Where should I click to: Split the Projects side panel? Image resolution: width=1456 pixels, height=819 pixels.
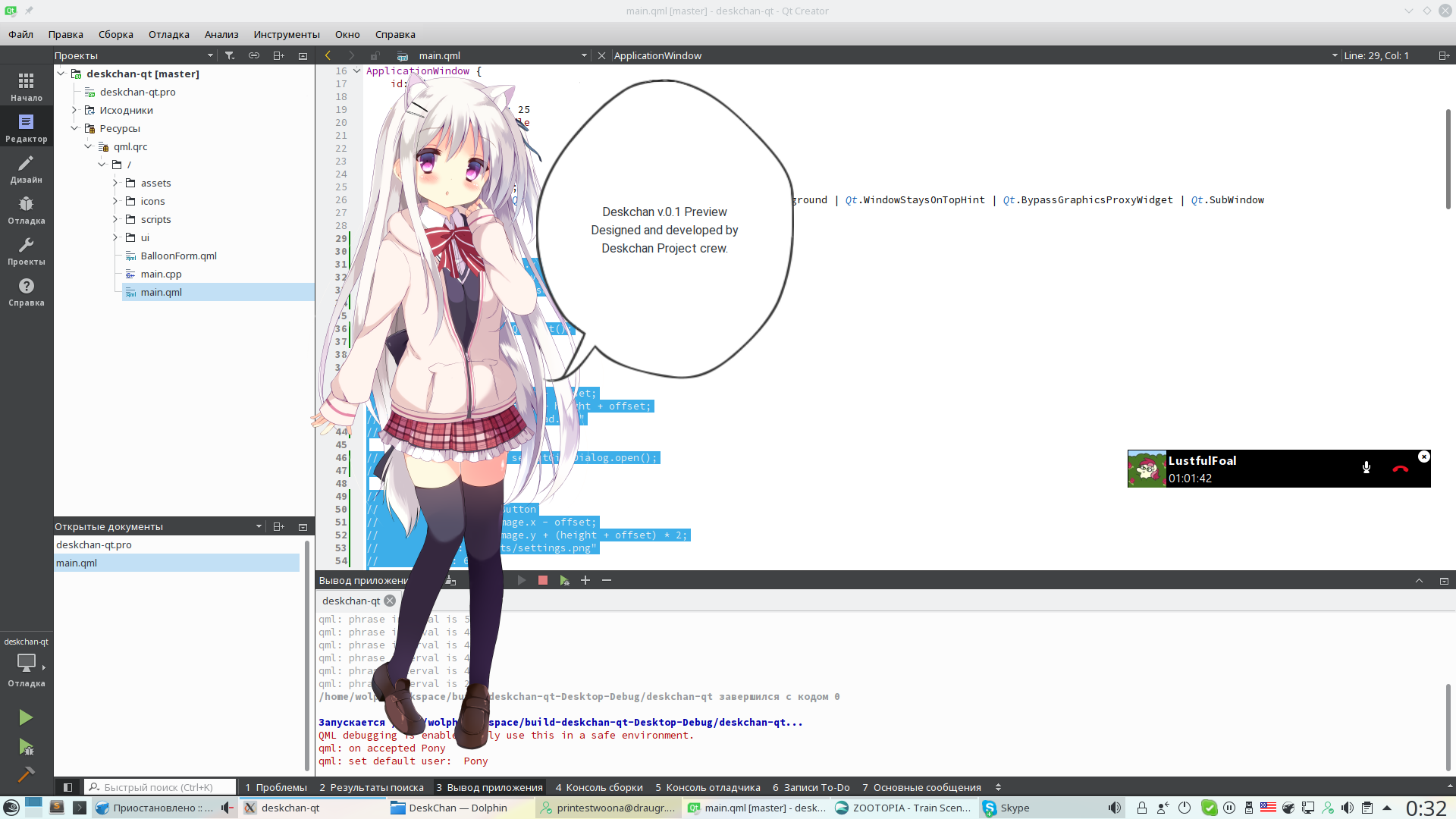[278, 55]
